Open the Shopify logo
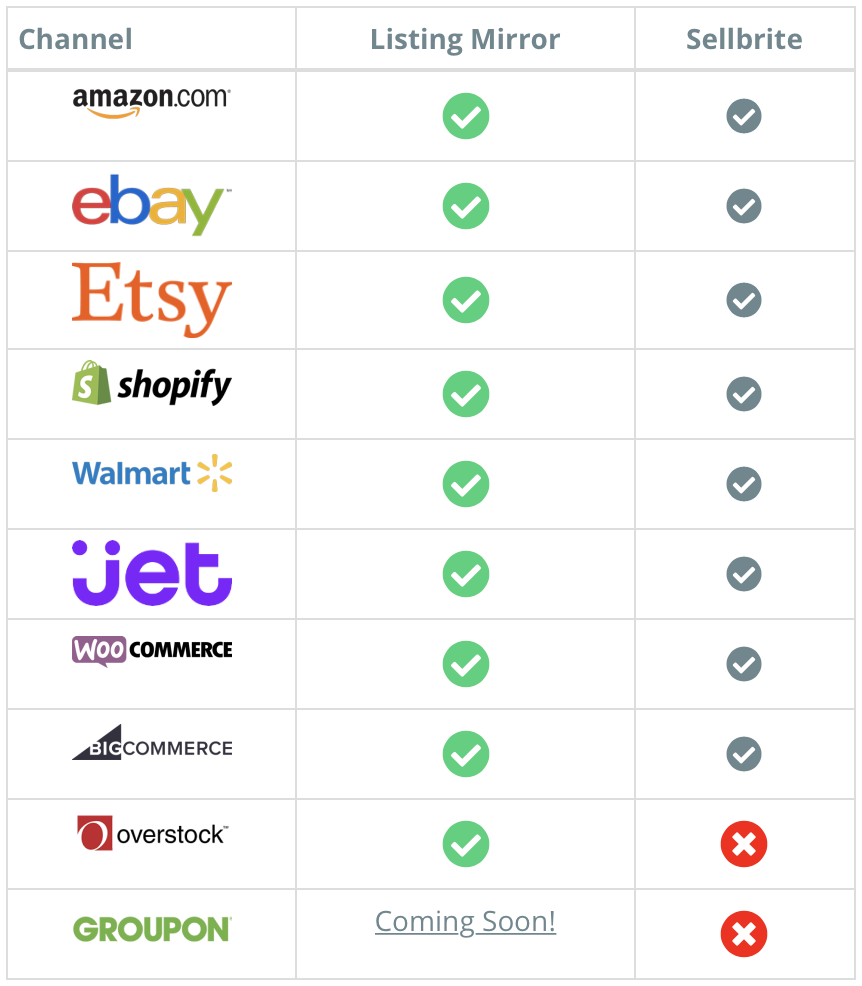Screen dimensions: 862x986 [x=152, y=383]
